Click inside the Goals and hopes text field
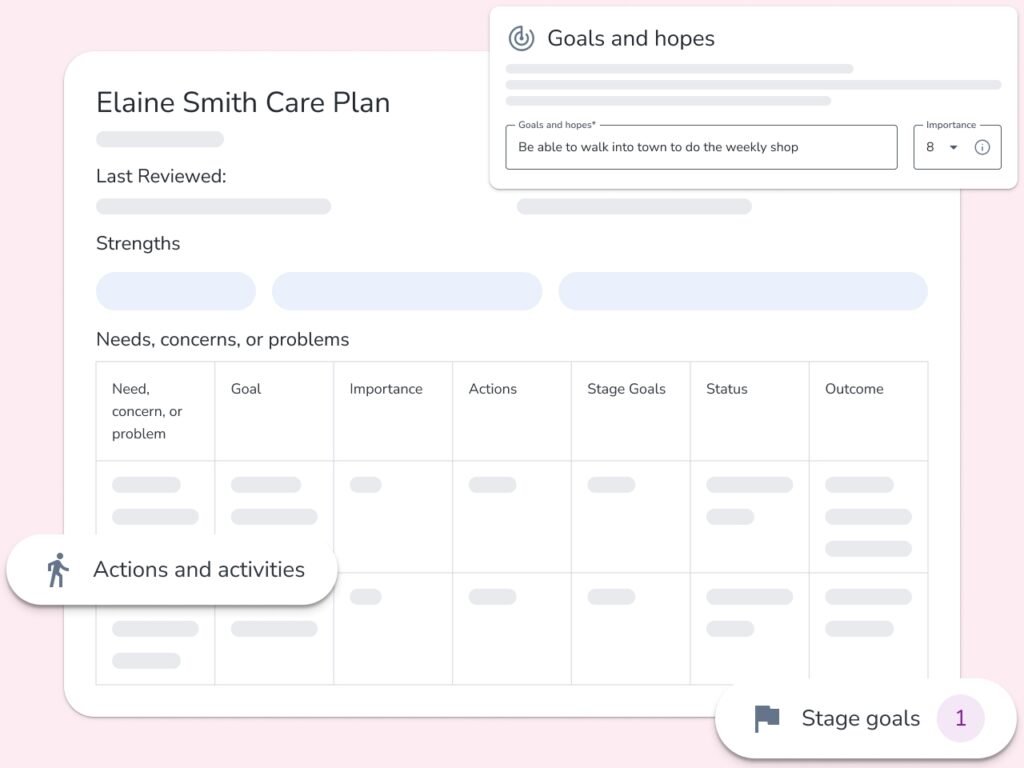The width and height of the screenshot is (1024, 768). (x=700, y=147)
